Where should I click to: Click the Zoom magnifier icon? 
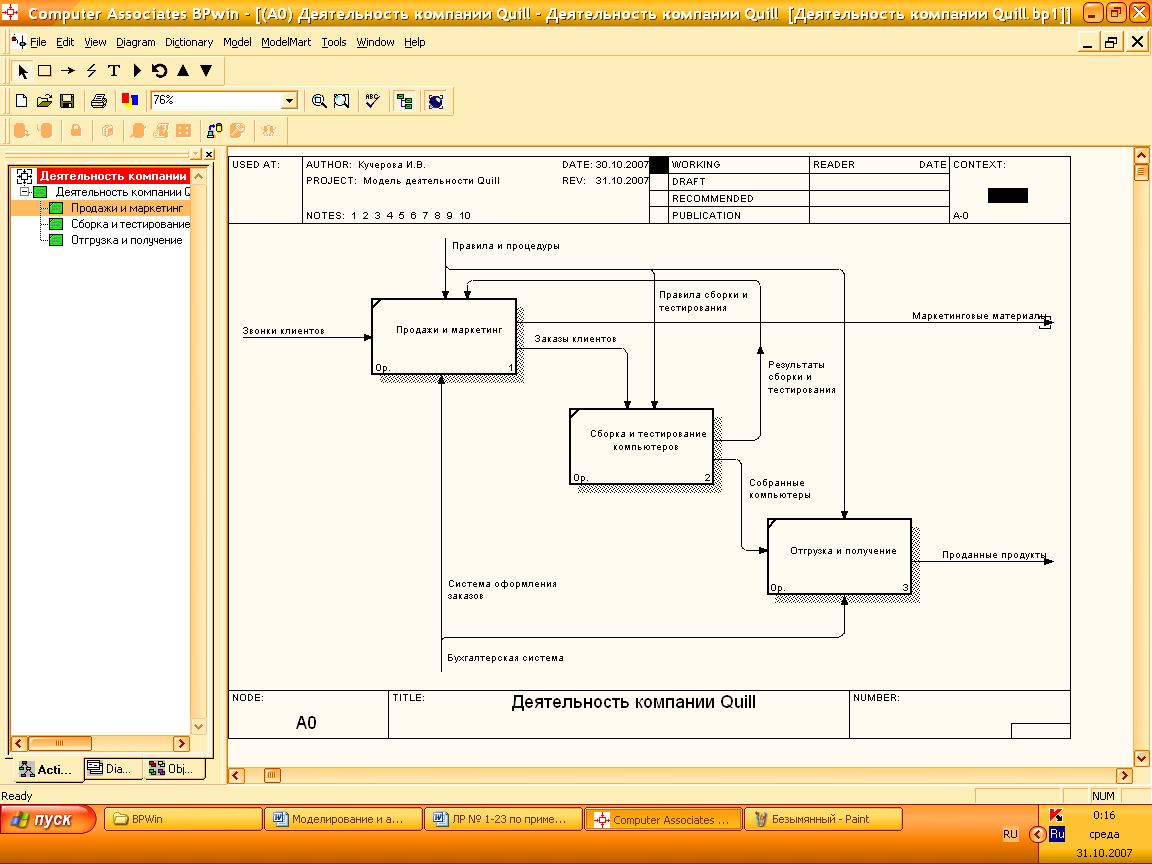point(319,101)
